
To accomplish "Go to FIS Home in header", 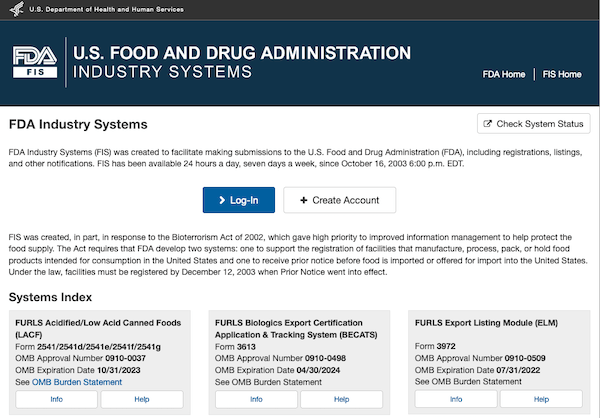I will [x=562, y=74].
